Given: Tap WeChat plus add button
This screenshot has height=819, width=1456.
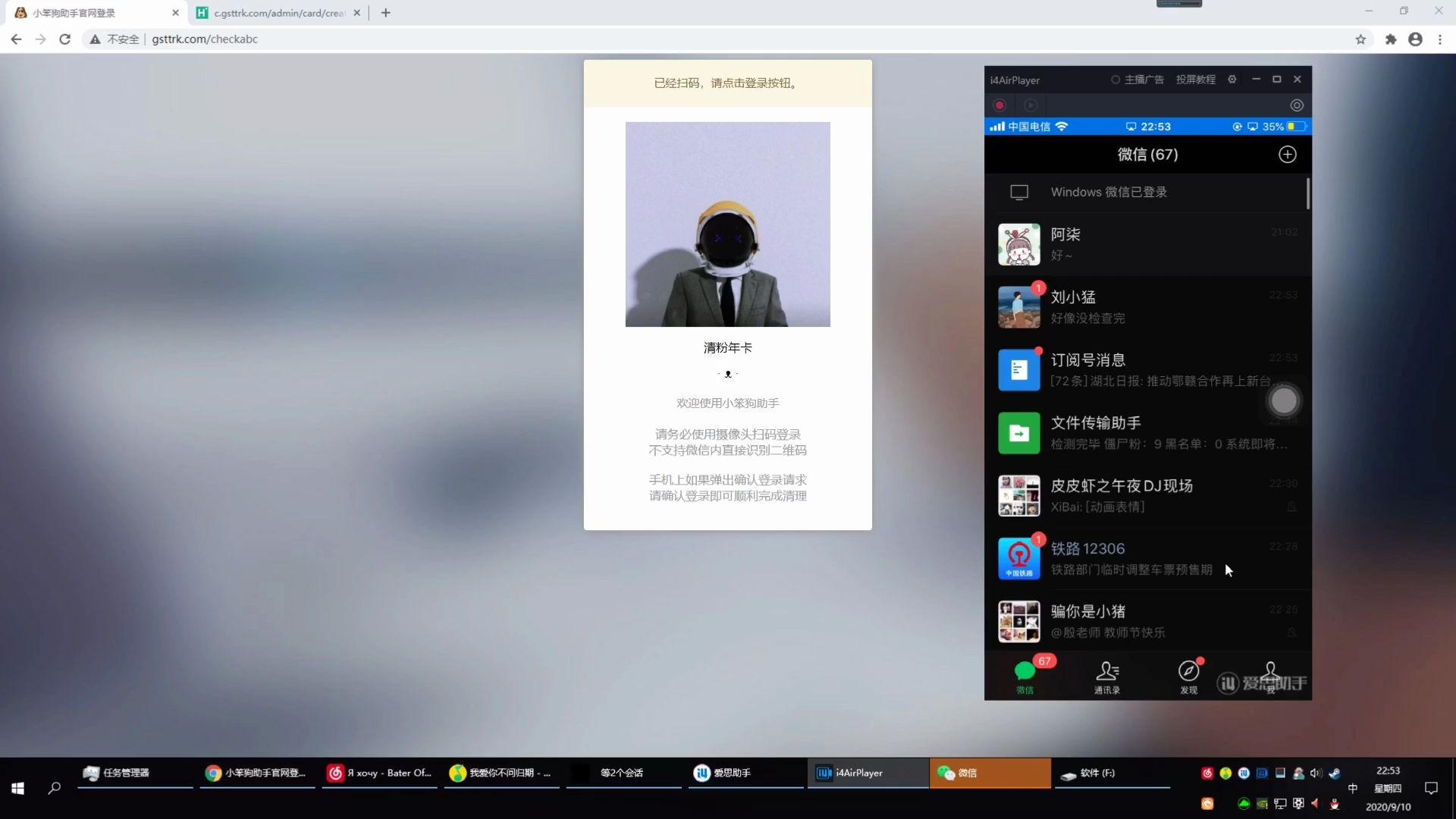Looking at the screenshot, I should [x=1288, y=155].
